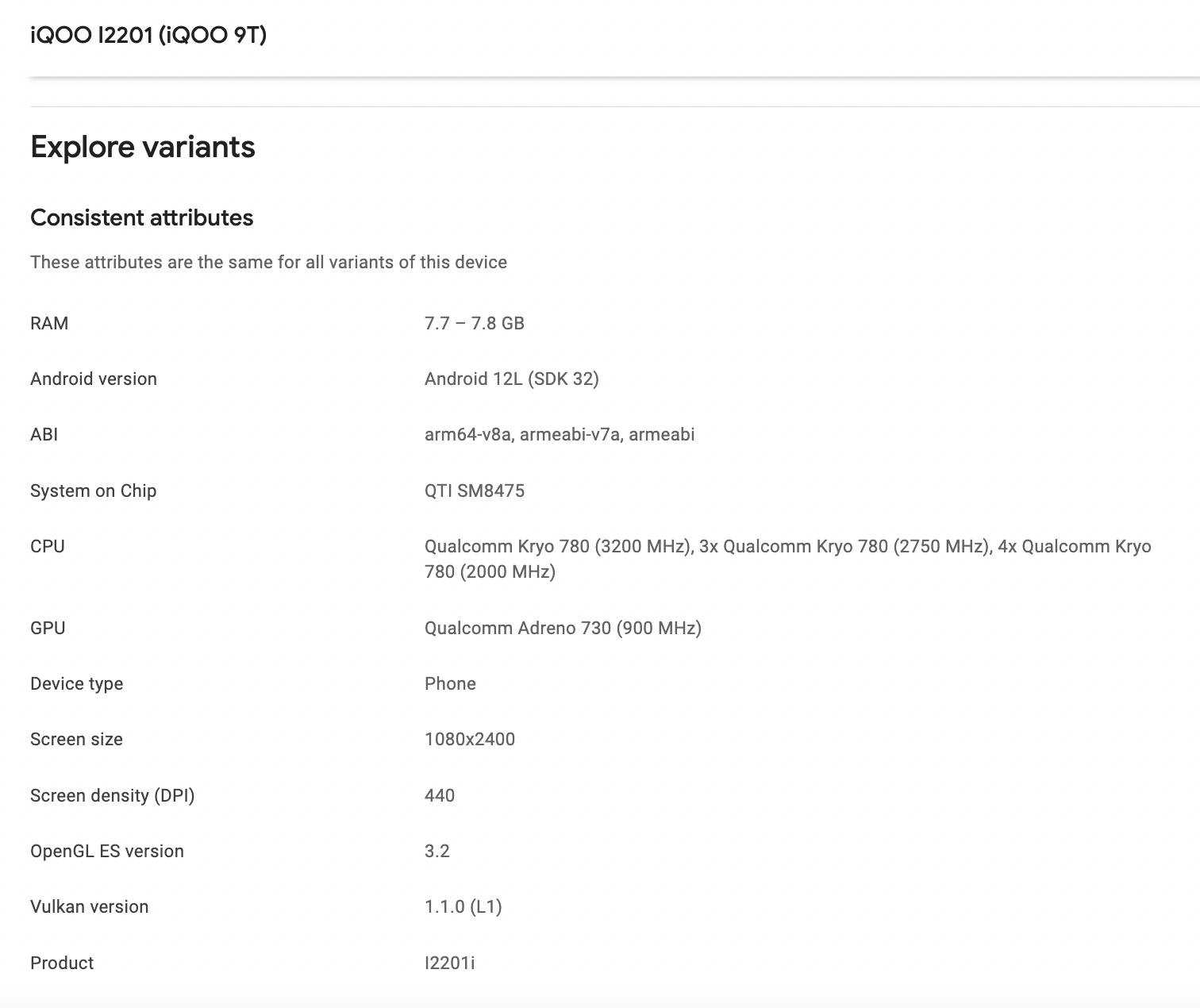This screenshot has height=1008, width=1200.
Task: Click the Consistent attributes subheading
Action: (x=141, y=217)
